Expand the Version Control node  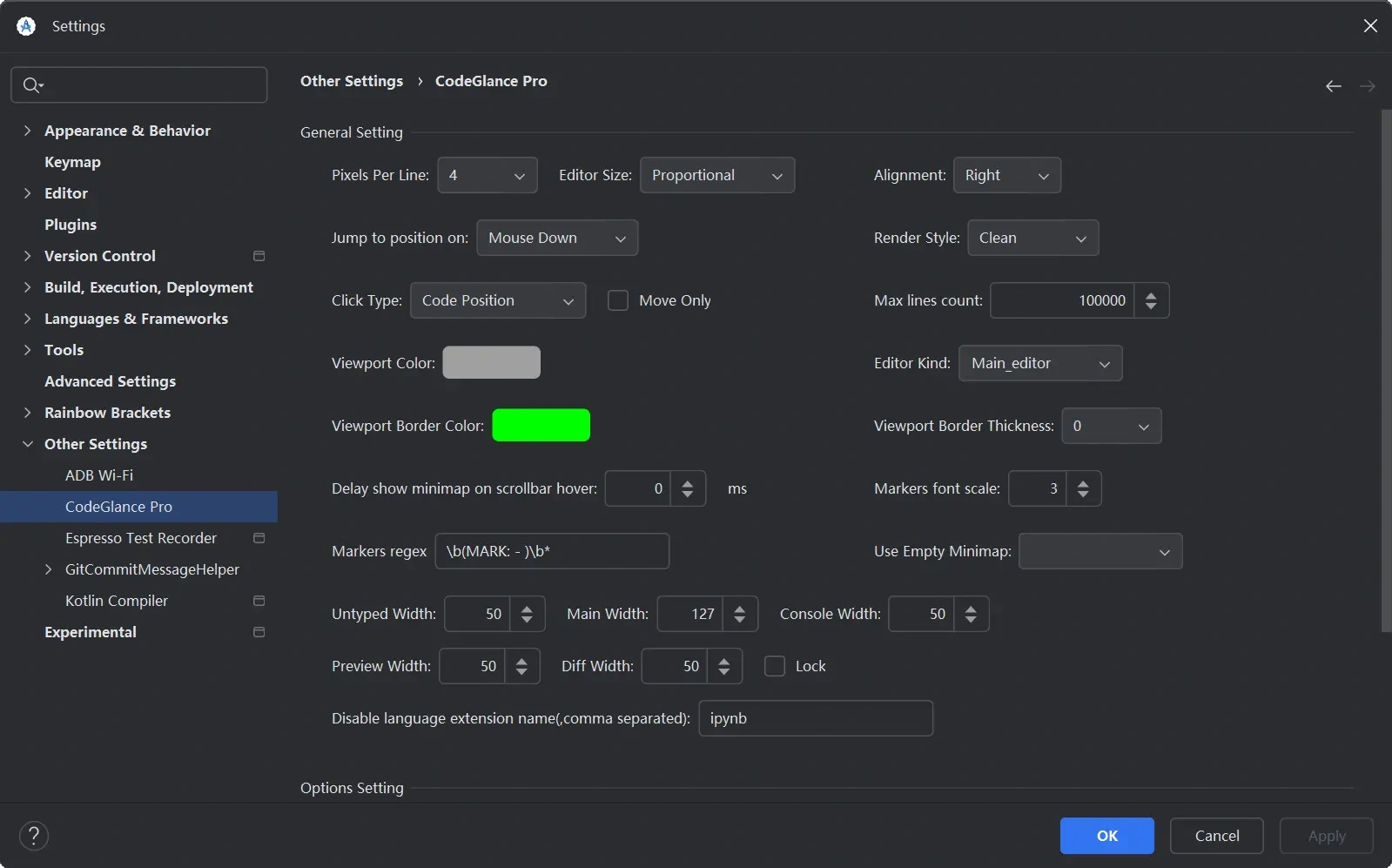[27, 256]
